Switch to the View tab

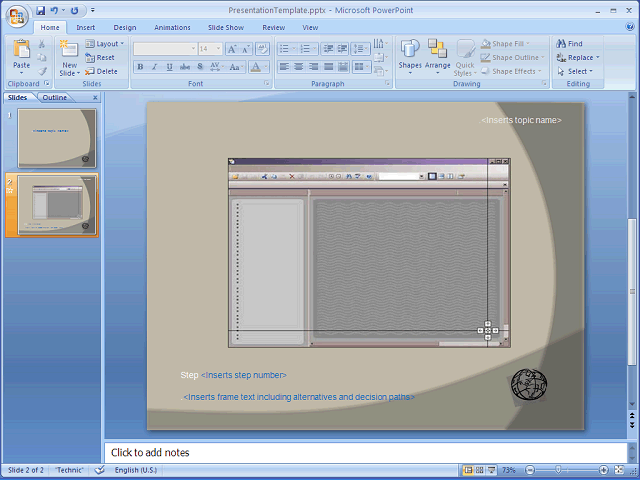coord(310,27)
